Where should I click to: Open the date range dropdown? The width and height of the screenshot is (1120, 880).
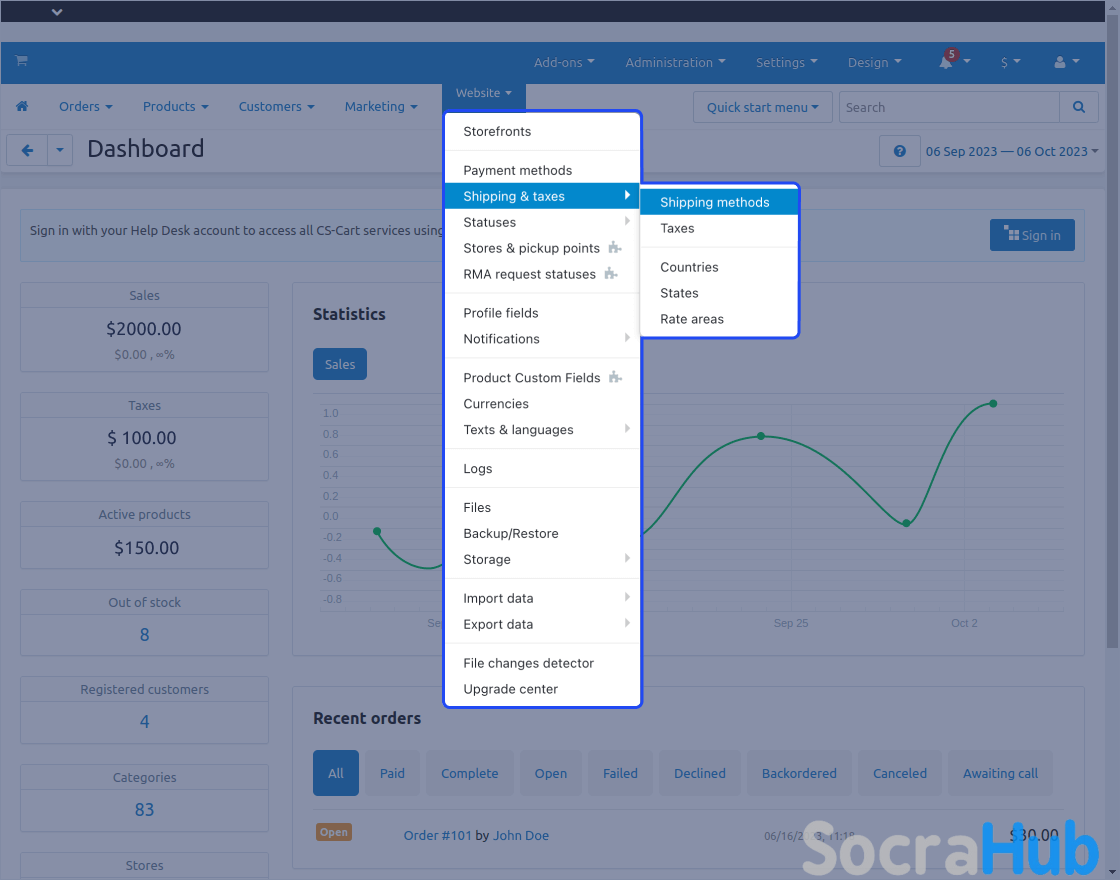coord(1011,151)
